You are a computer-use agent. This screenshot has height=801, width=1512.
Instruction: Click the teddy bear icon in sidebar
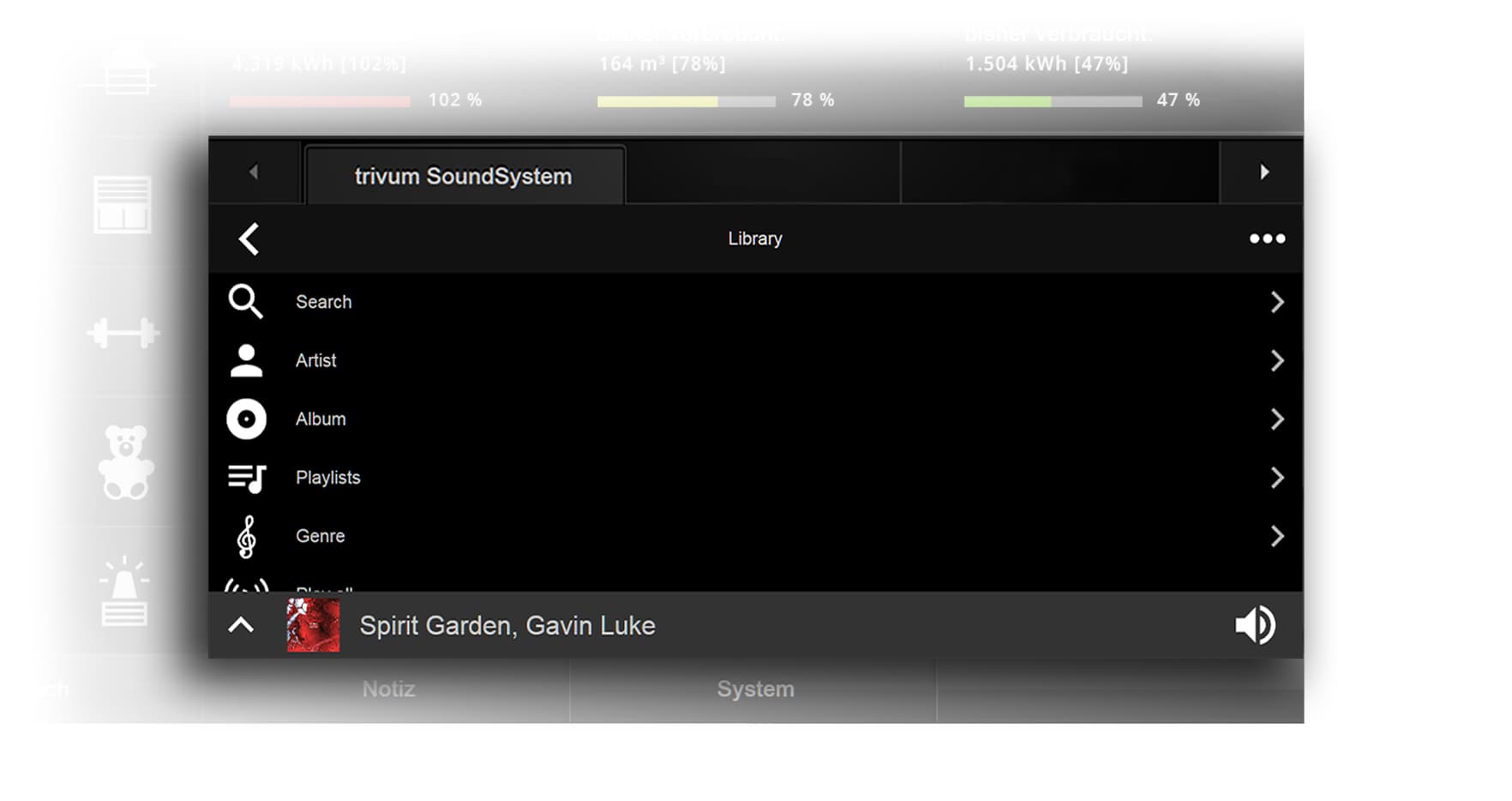point(126,462)
